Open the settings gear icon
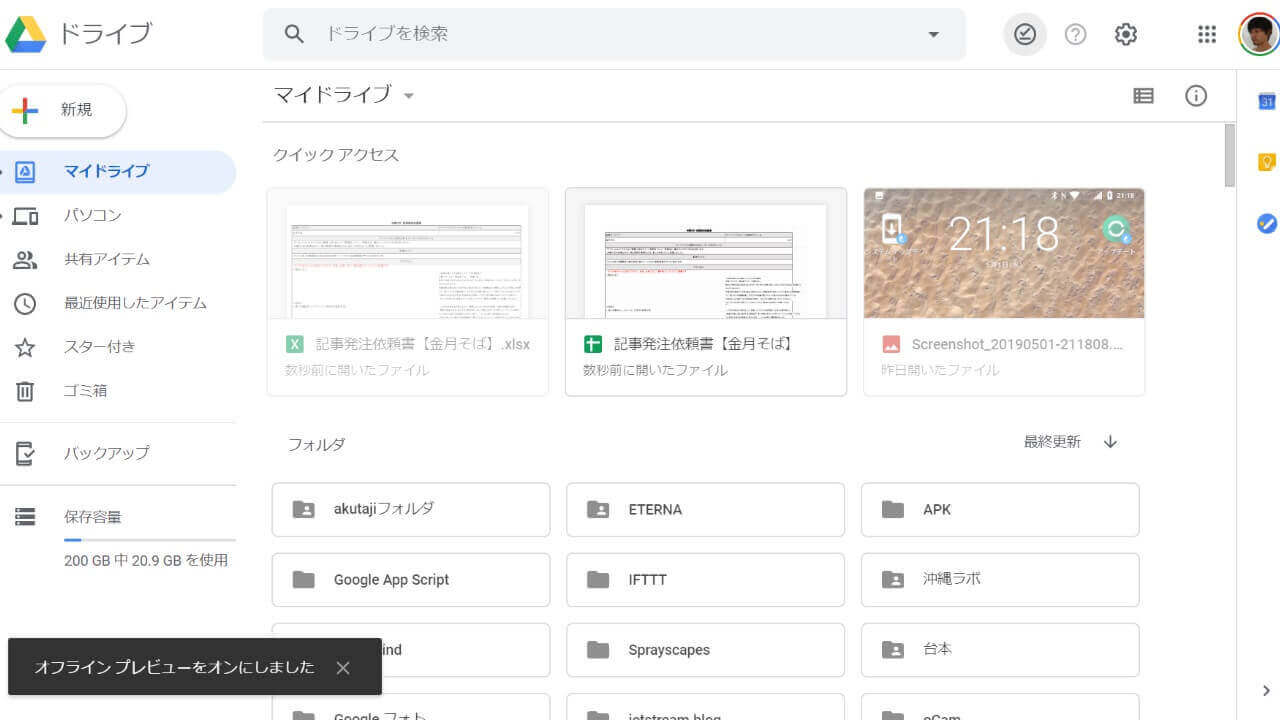The image size is (1280, 720). click(x=1126, y=35)
